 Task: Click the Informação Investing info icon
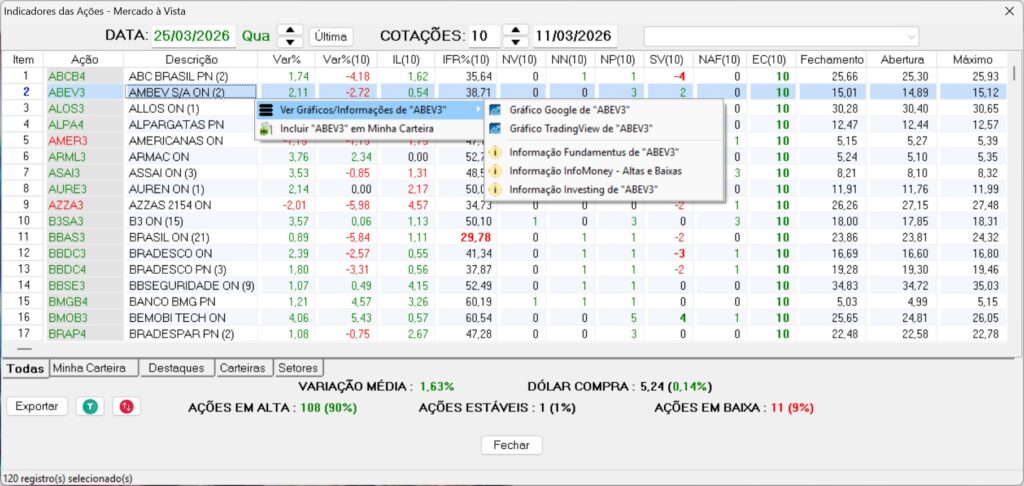pos(495,188)
